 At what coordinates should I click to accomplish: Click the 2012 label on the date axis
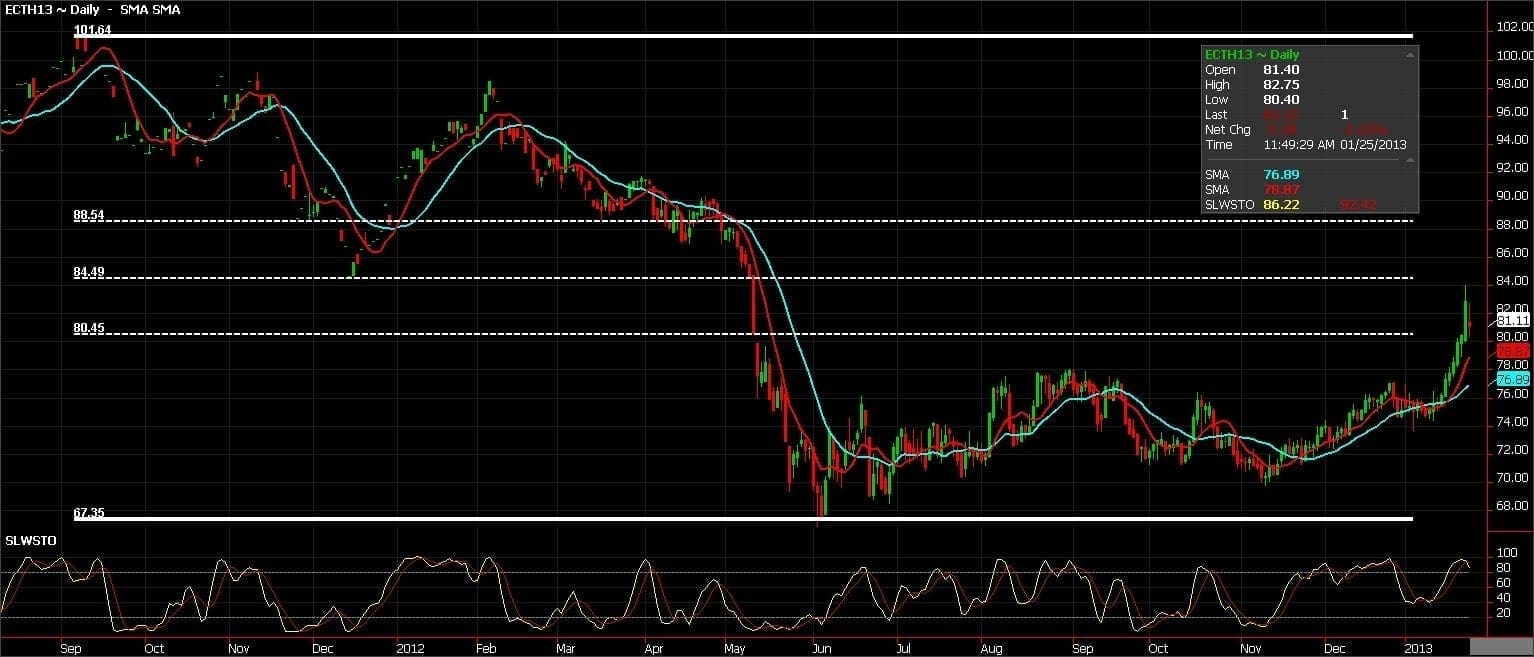pyautogui.click(x=411, y=648)
